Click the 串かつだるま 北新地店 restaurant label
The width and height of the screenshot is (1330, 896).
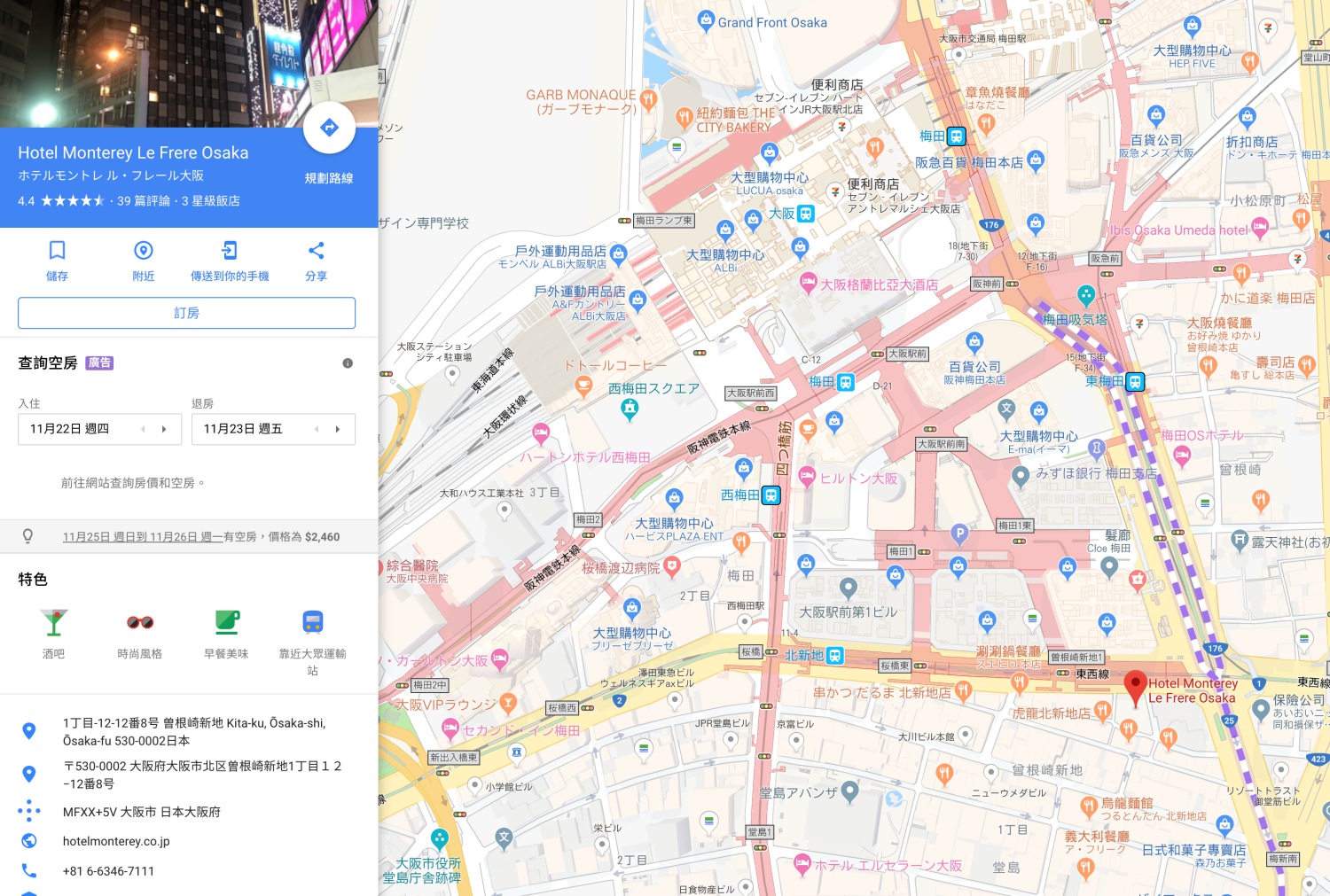click(x=882, y=692)
